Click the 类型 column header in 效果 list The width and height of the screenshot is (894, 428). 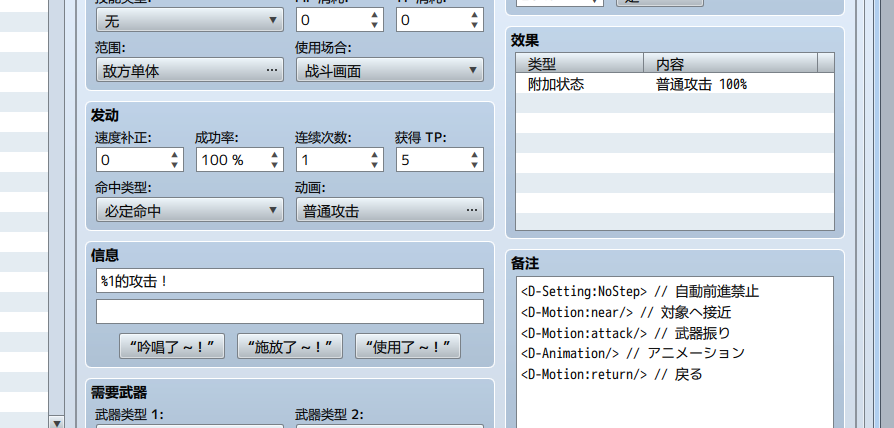[580, 63]
